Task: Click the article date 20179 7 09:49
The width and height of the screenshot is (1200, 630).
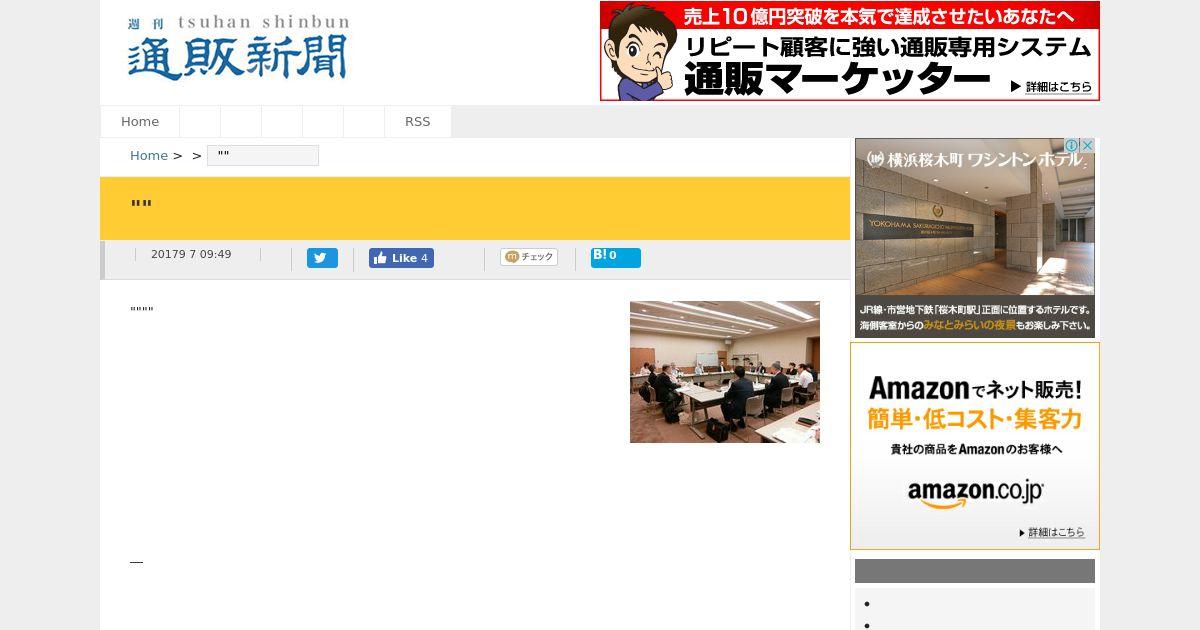Action: tap(191, 255)
